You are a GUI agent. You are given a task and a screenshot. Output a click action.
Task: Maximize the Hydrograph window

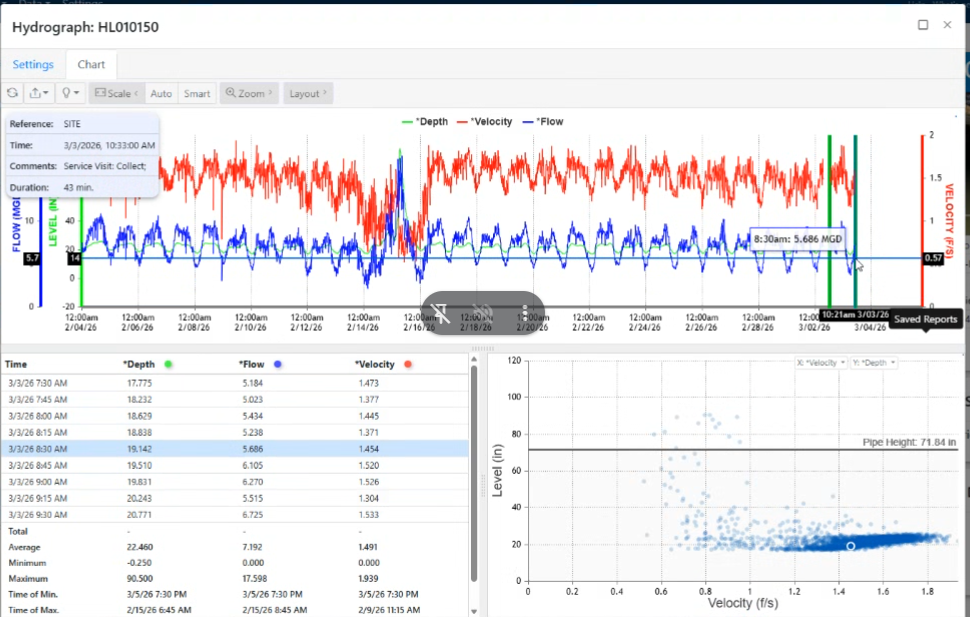click(923, 25)
